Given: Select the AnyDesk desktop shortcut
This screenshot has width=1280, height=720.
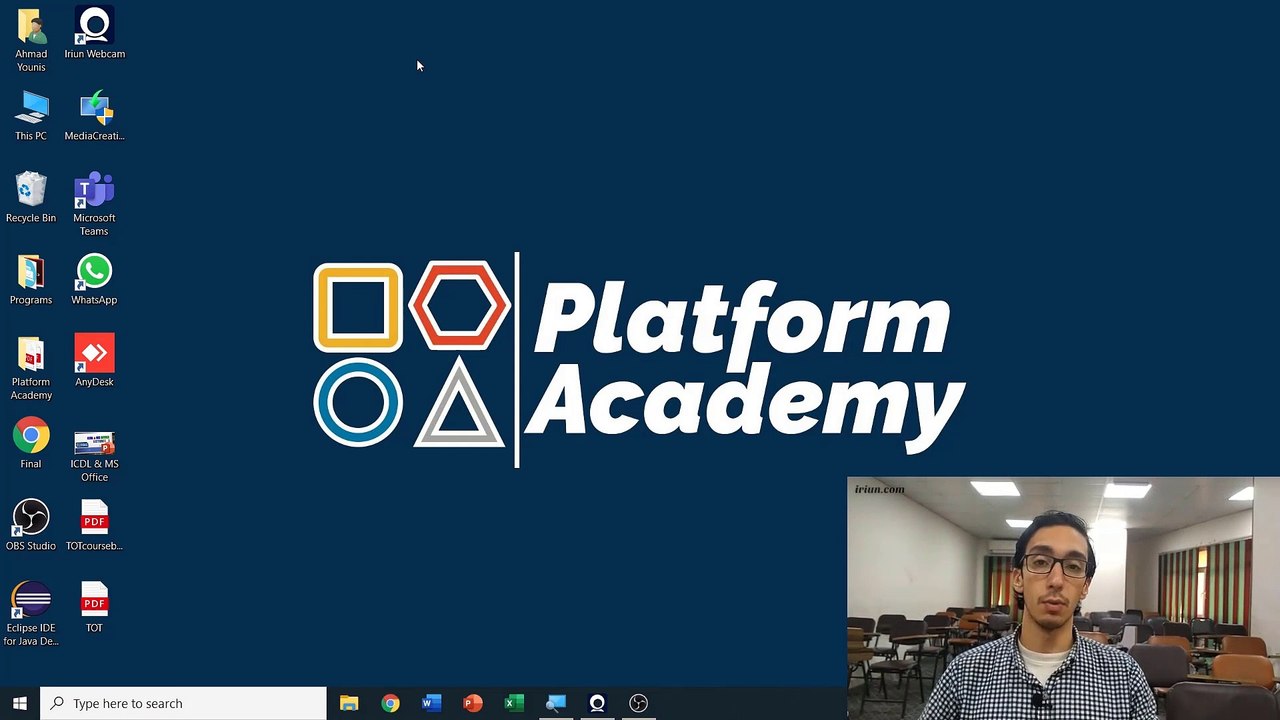Looking at the screenshot, I should 94,362.
